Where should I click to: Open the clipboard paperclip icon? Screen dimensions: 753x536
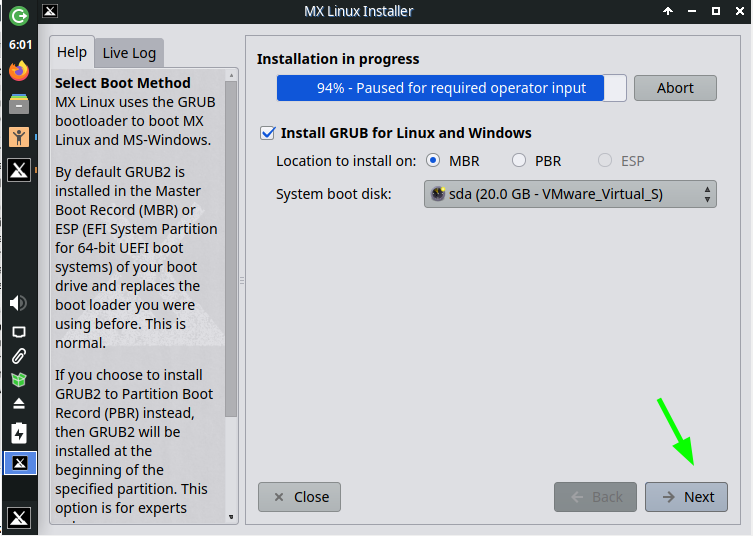pos(19,356)
